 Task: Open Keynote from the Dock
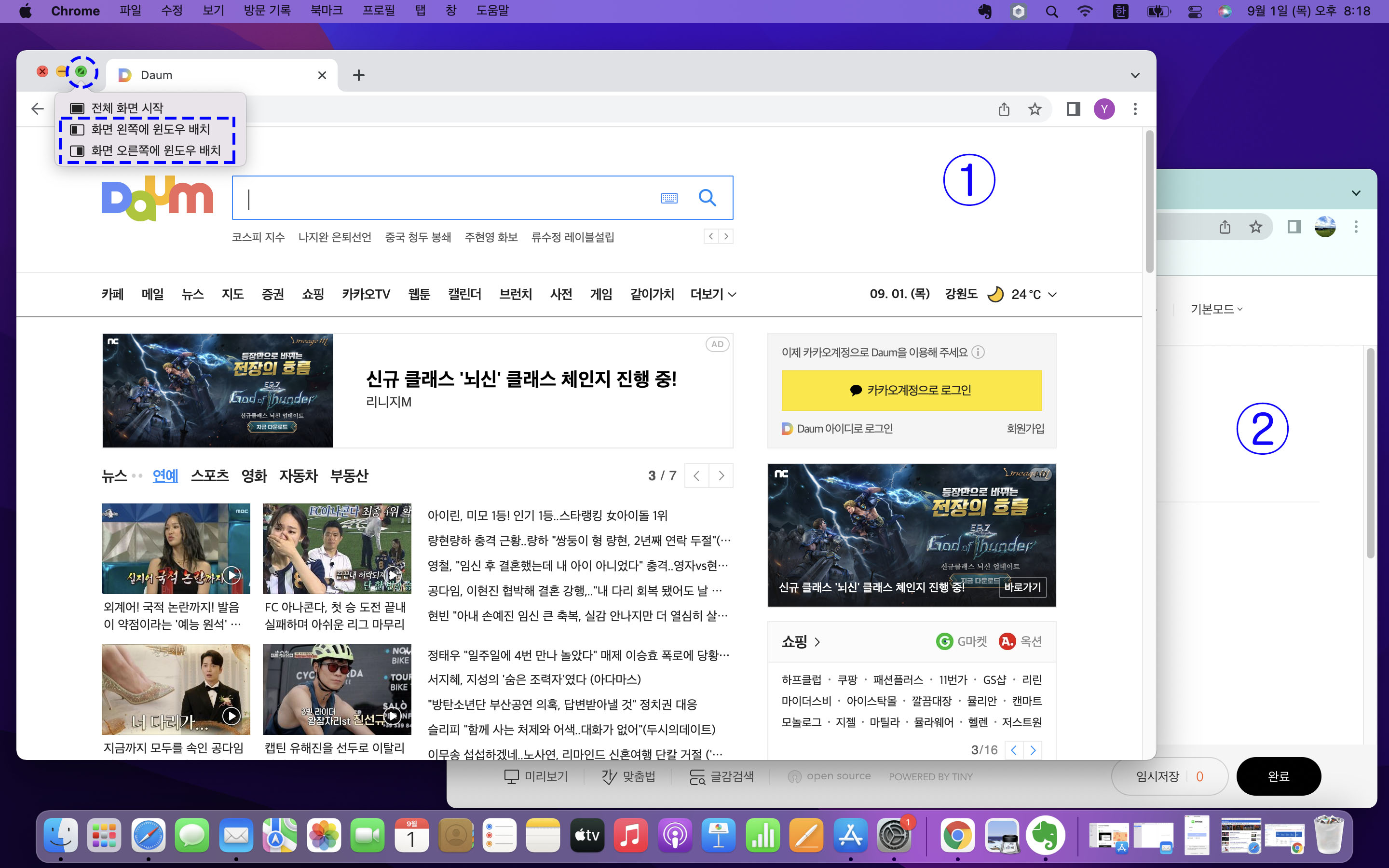pyautogui.click(x=719, y=835)
